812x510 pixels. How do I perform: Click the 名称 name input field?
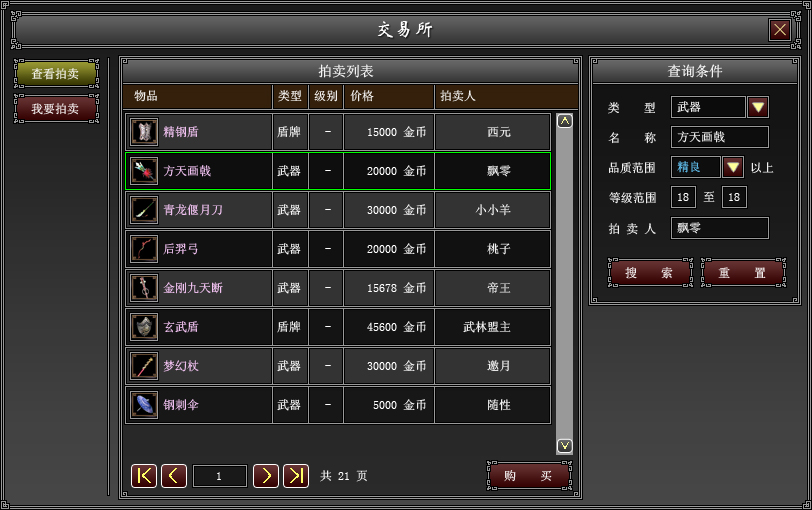[719, 137]
